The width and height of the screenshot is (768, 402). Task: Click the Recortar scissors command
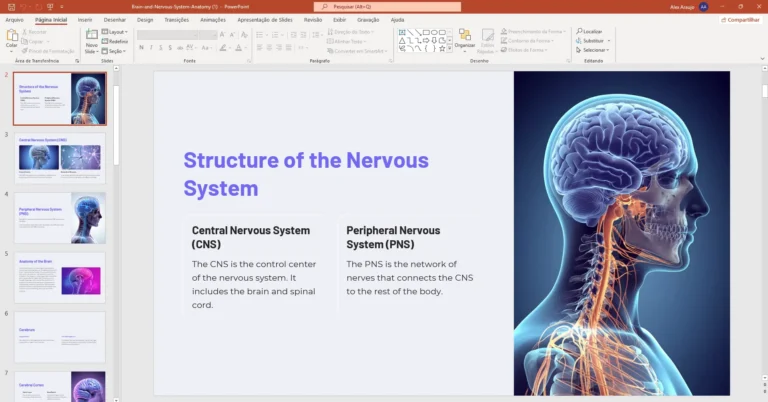pos(34,32)
